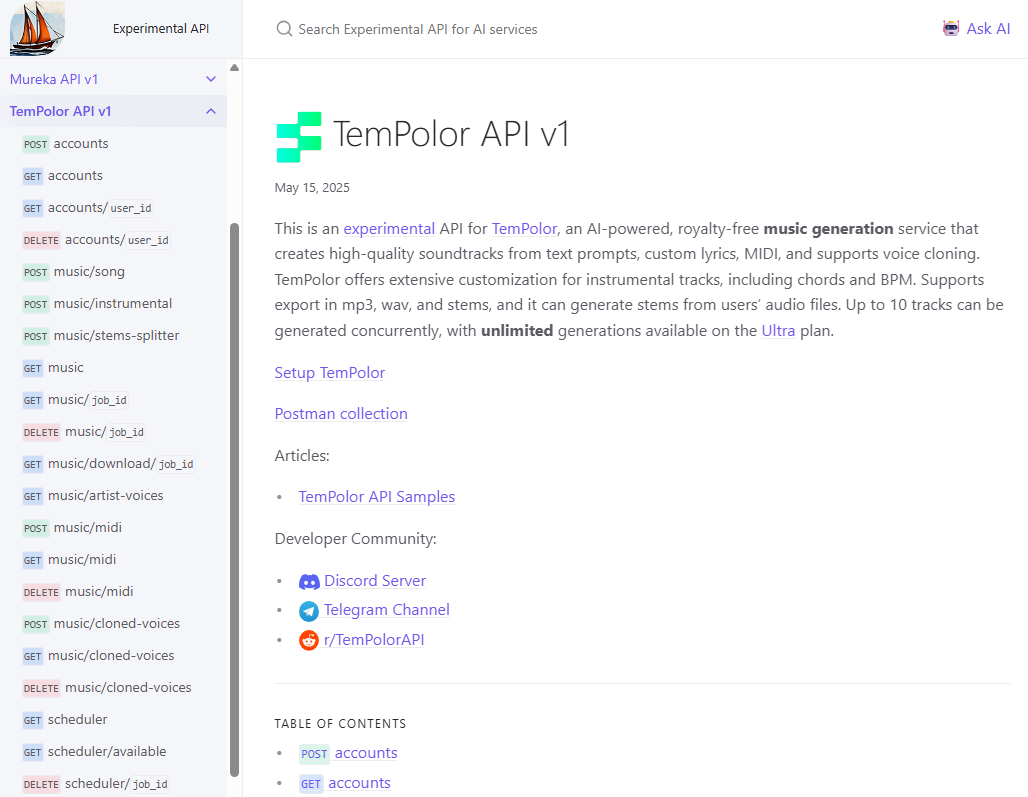
Task: Open DELETE music/job_id in sidebar
Action: (84, 432)
